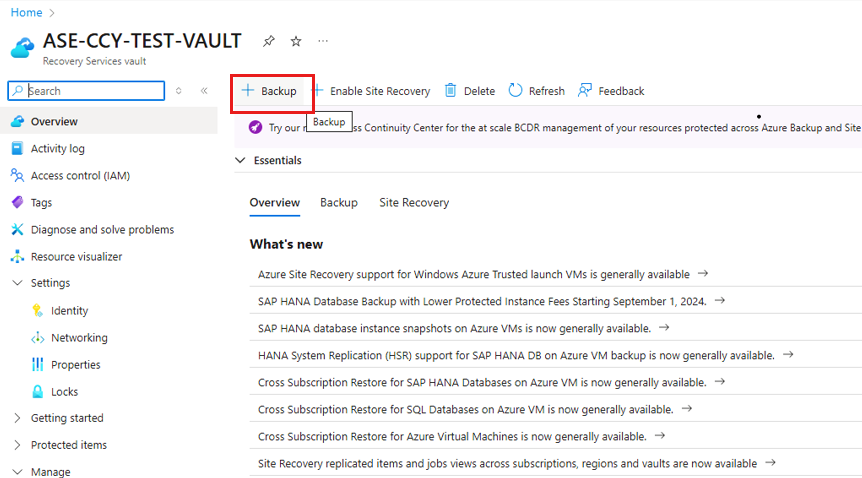Open Activity log from the sidebar
The image size is (862, 478).
click(x=58, y=149)
